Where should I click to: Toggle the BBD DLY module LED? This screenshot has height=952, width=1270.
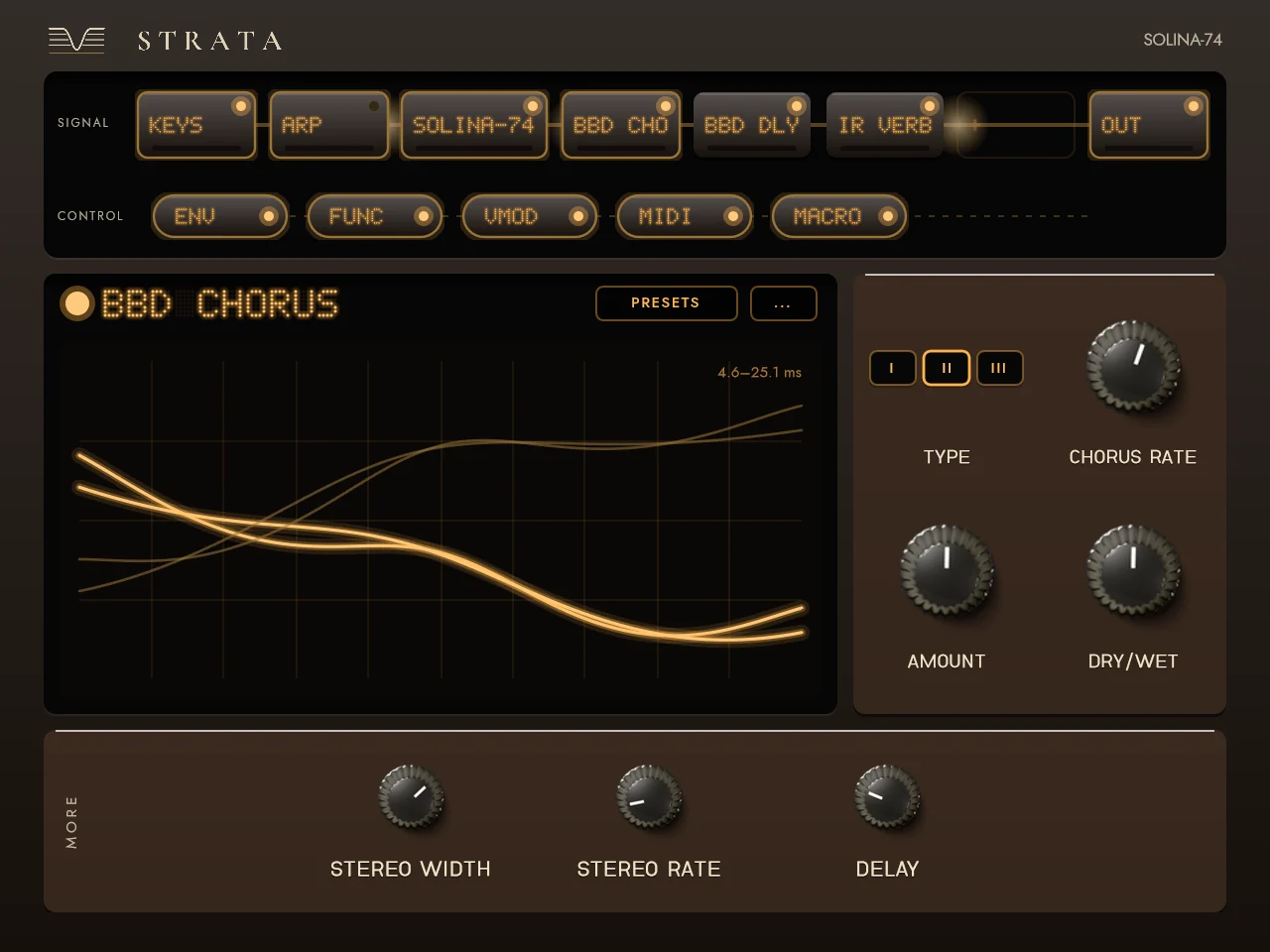796,106
